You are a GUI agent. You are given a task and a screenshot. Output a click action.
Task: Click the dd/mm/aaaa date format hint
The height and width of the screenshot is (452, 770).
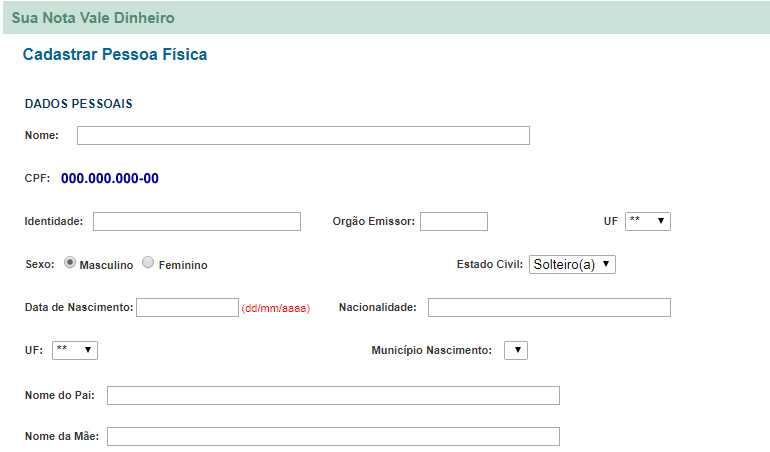[x=275, y=309]
